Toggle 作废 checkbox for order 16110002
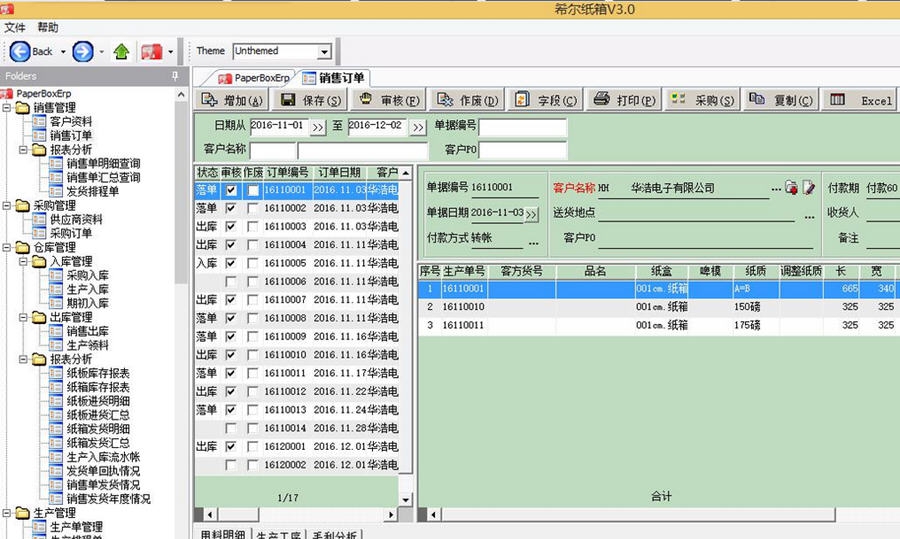Image resolution: width=900 pixels, height=539 pixels. [x=253, y=208]
